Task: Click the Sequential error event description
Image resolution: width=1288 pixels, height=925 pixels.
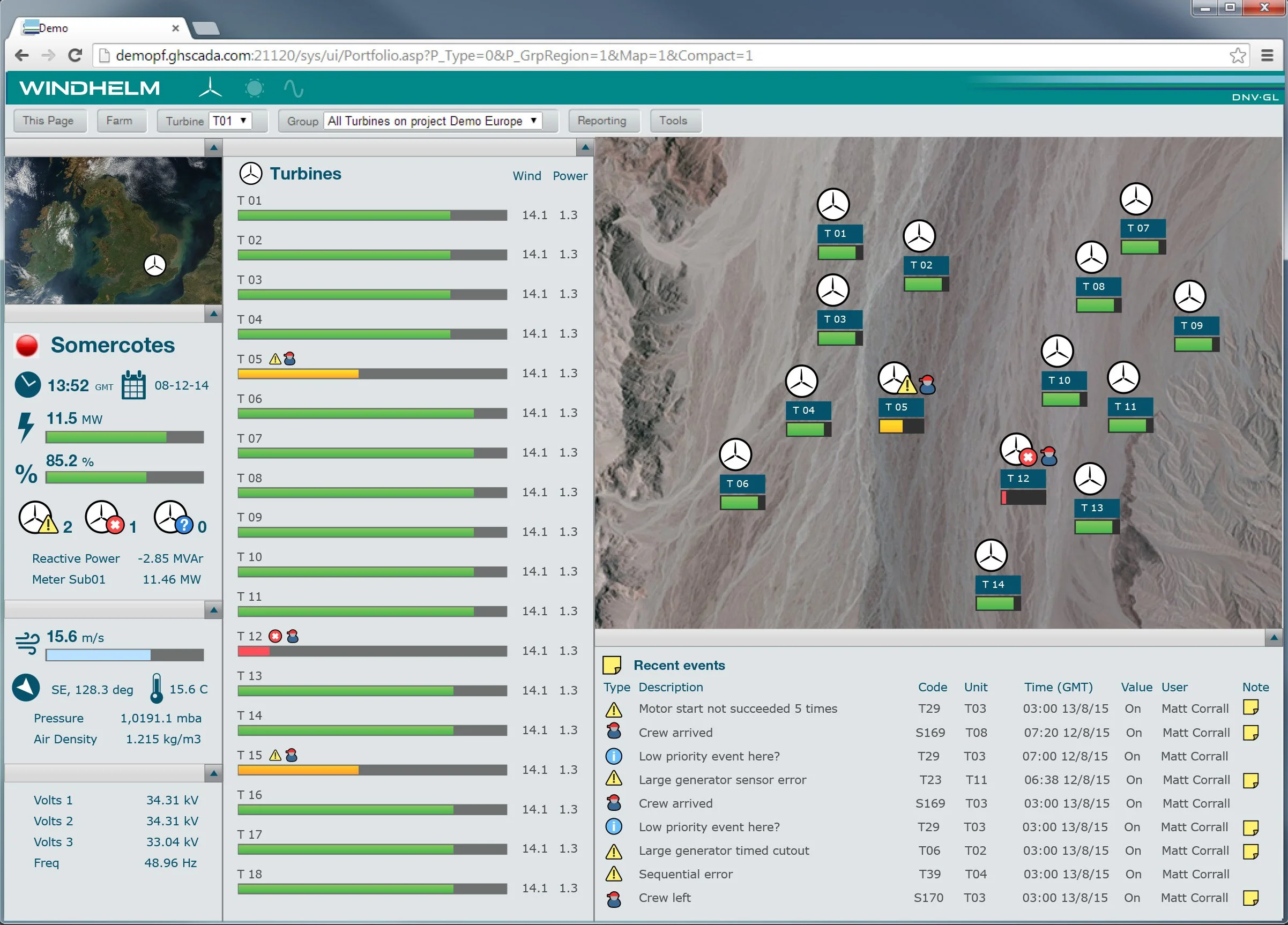Action: pos(686,874)
